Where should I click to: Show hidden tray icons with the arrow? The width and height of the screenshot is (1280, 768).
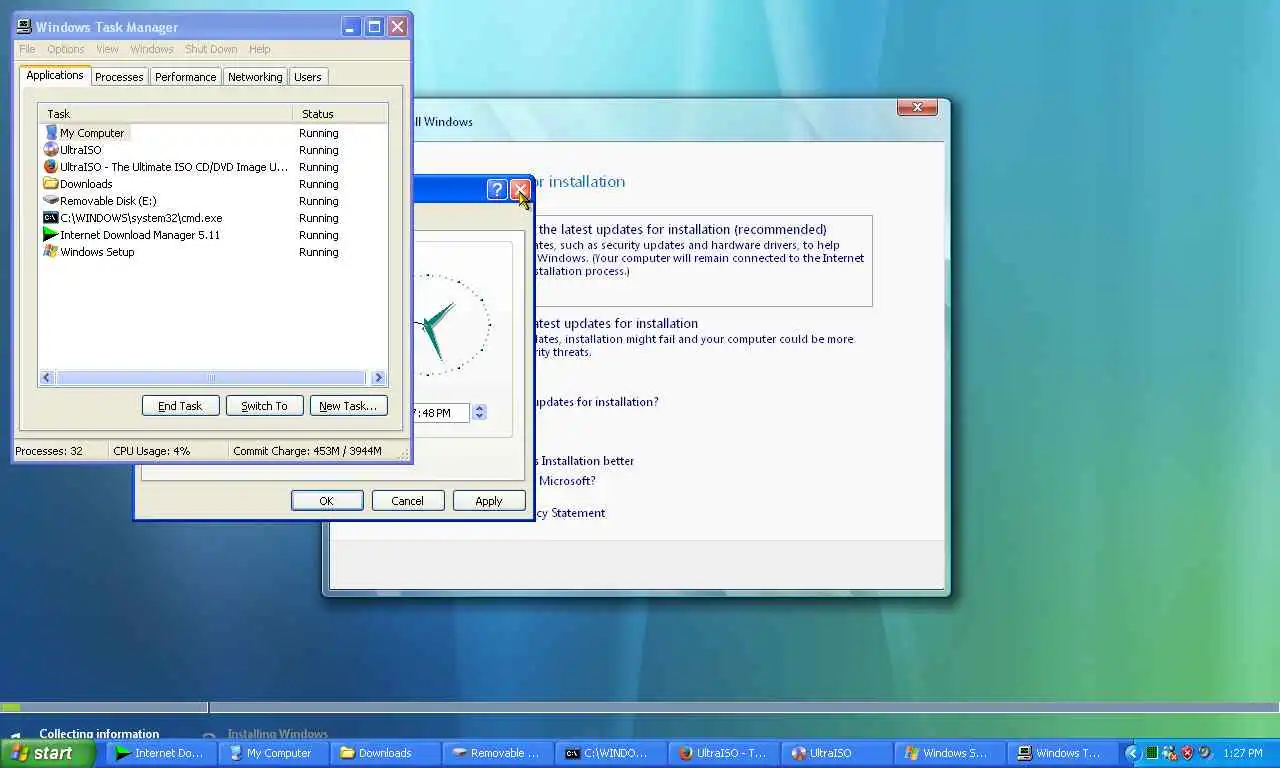(x=1132, y=753)
